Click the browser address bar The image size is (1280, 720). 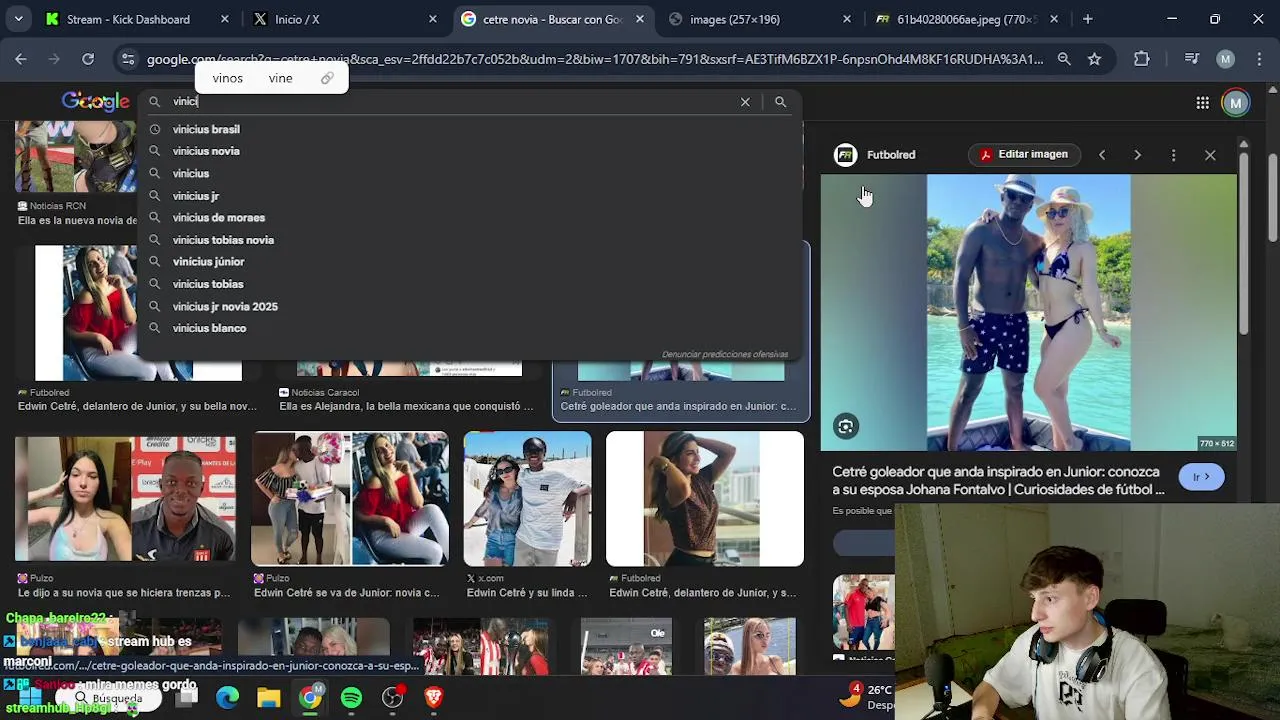click(595, 59)
